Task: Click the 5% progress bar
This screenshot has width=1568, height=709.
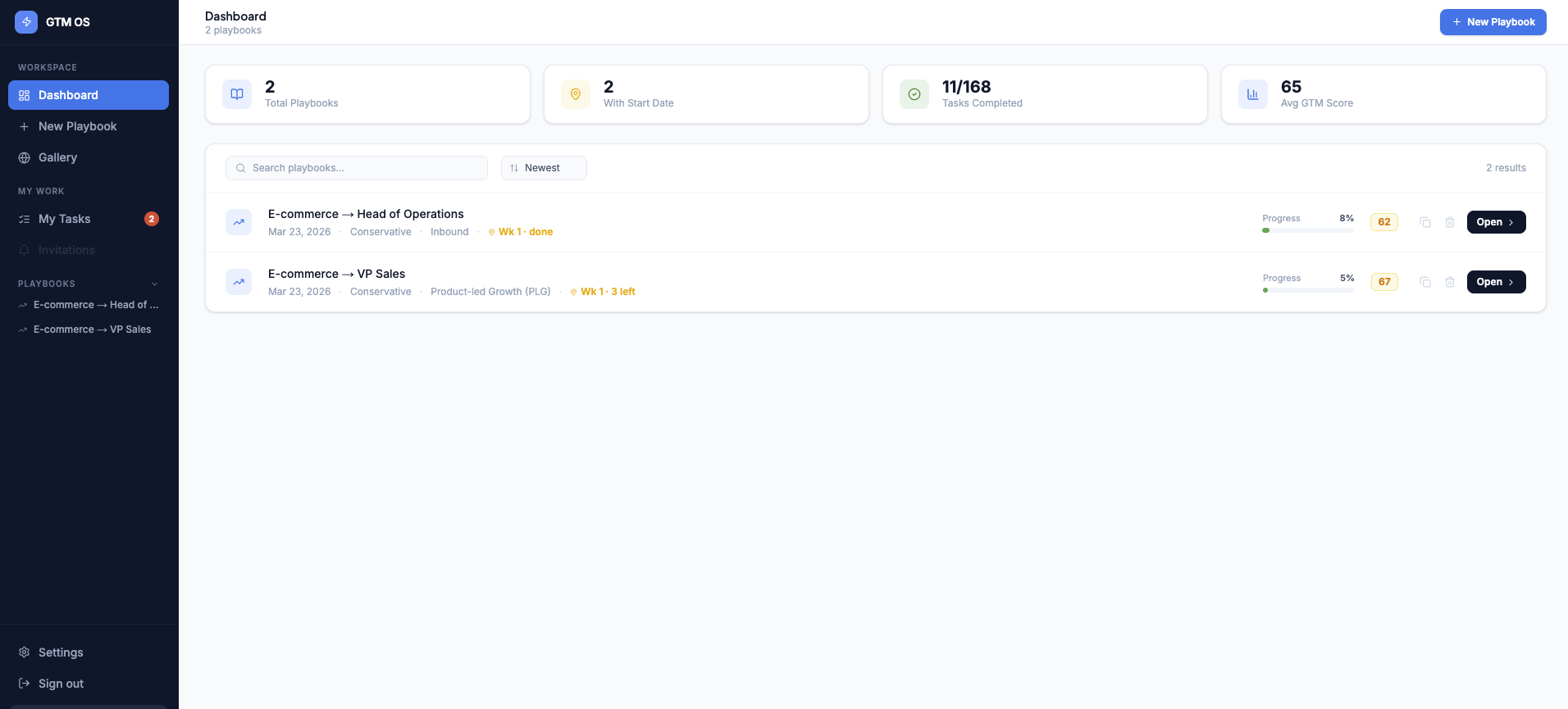Action: 1309,290
